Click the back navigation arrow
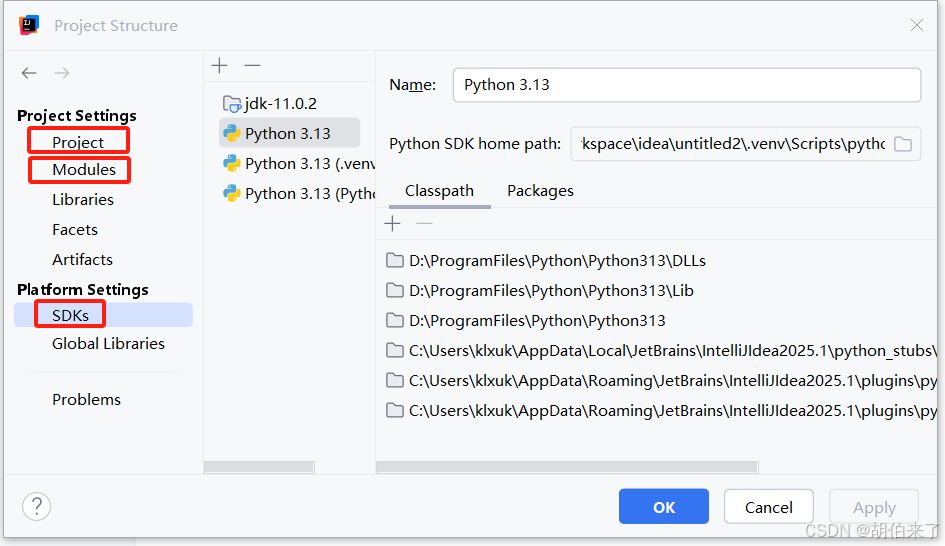 click(x=29, y=73)
